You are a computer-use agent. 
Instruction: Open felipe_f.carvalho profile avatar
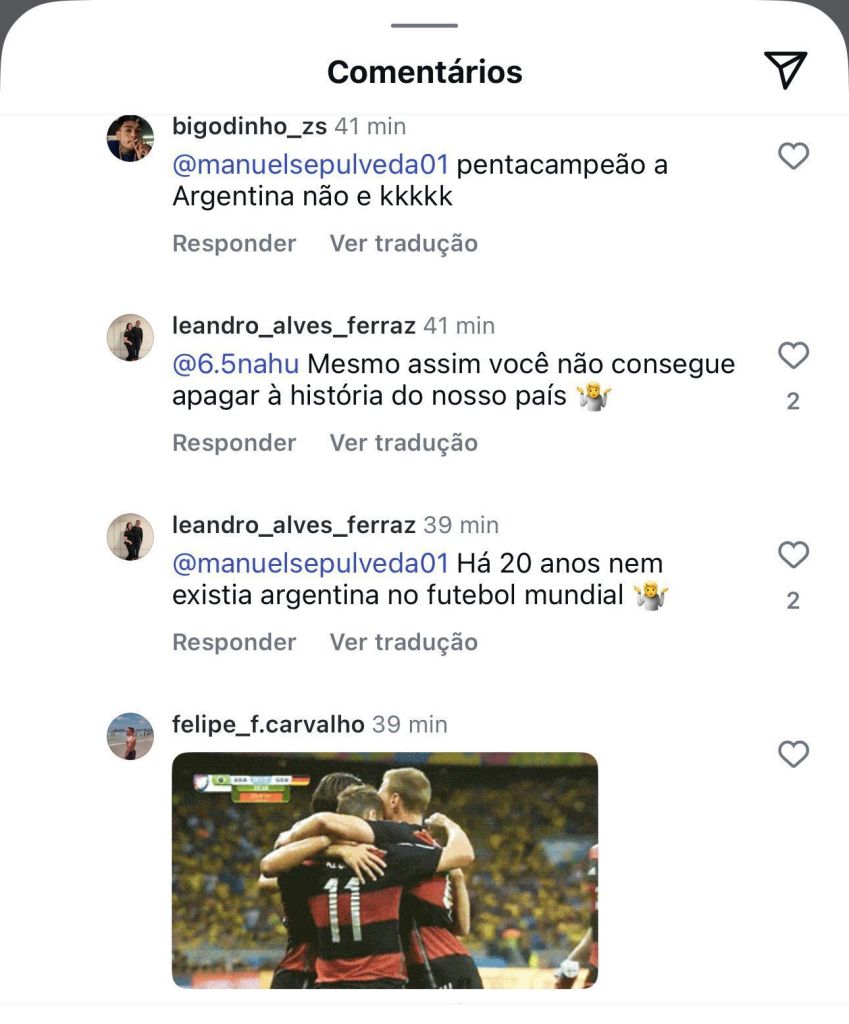pos(130,736)
